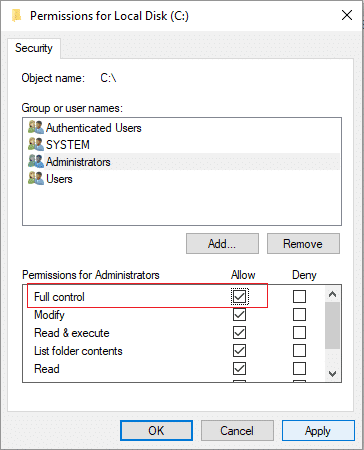Image resolution: width=364 pixels, height=450 pixels.
Task: Click the Apply button
Action: (x=318, y=431)
